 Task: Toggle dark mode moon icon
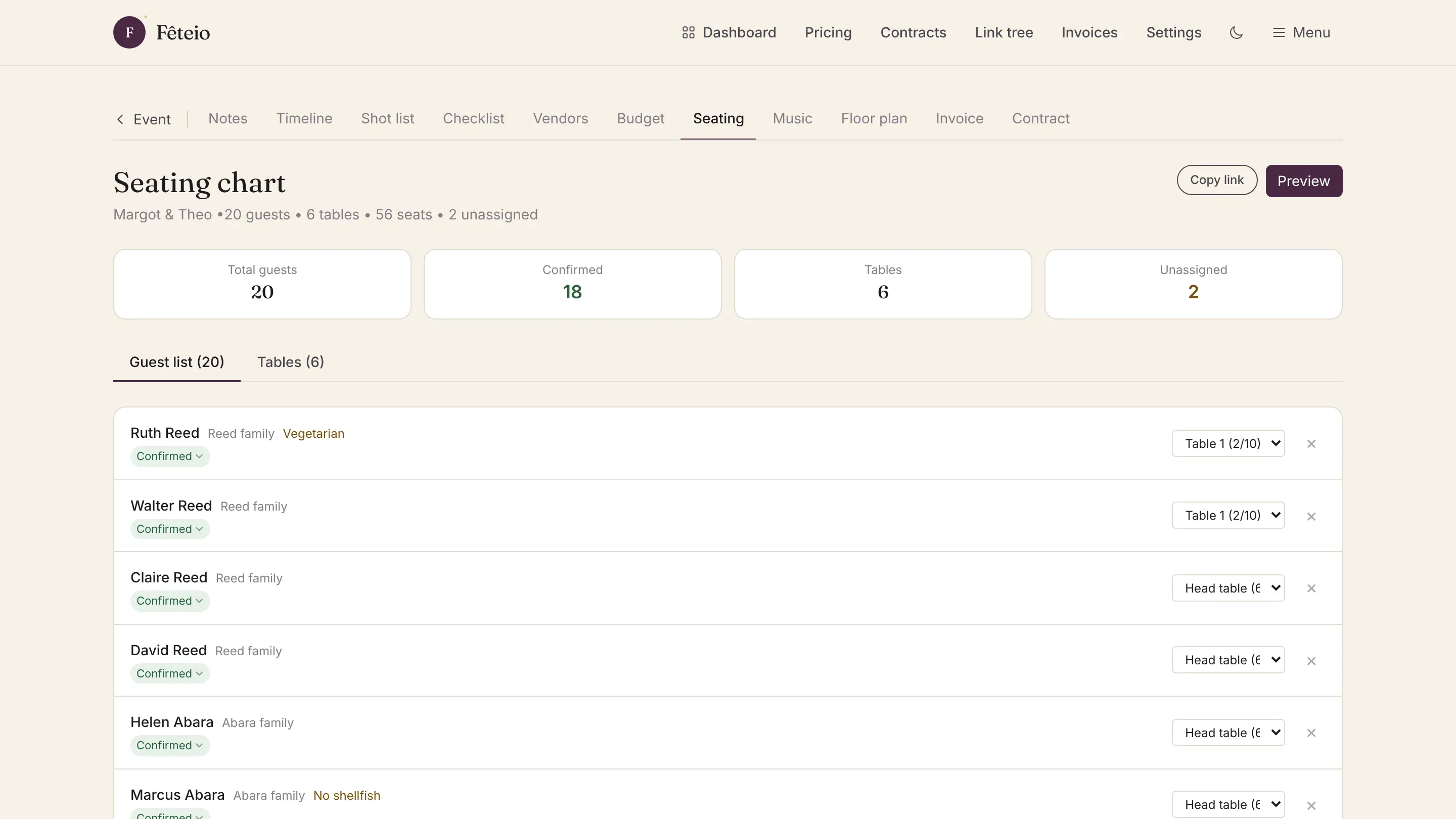coord(1236,32)
